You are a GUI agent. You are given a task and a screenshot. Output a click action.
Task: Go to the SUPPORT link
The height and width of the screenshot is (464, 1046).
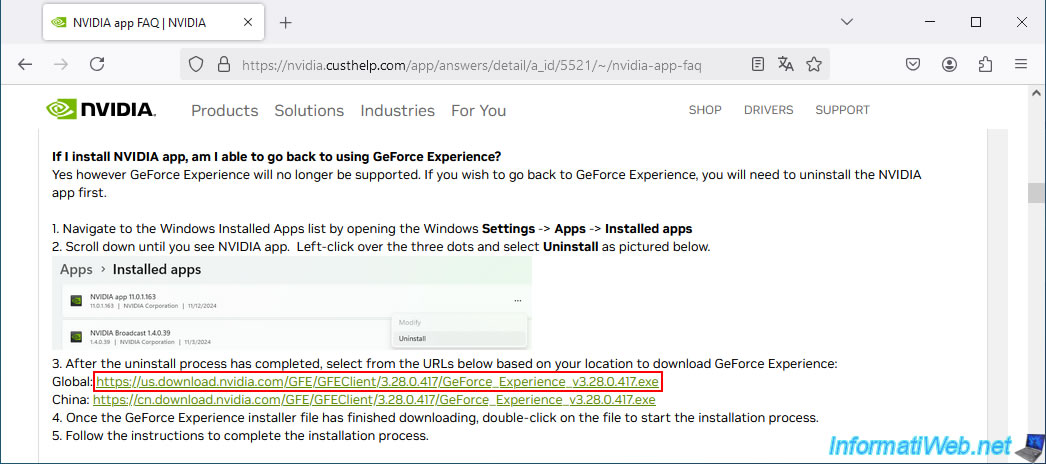pyautogui.click(x=843, y=110)
